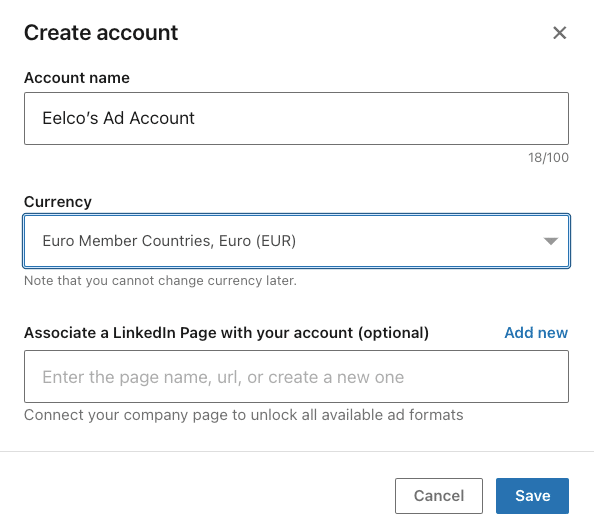Close the Create account dialog
Viewport: 594px width, 531px height.
click(560, 33)
